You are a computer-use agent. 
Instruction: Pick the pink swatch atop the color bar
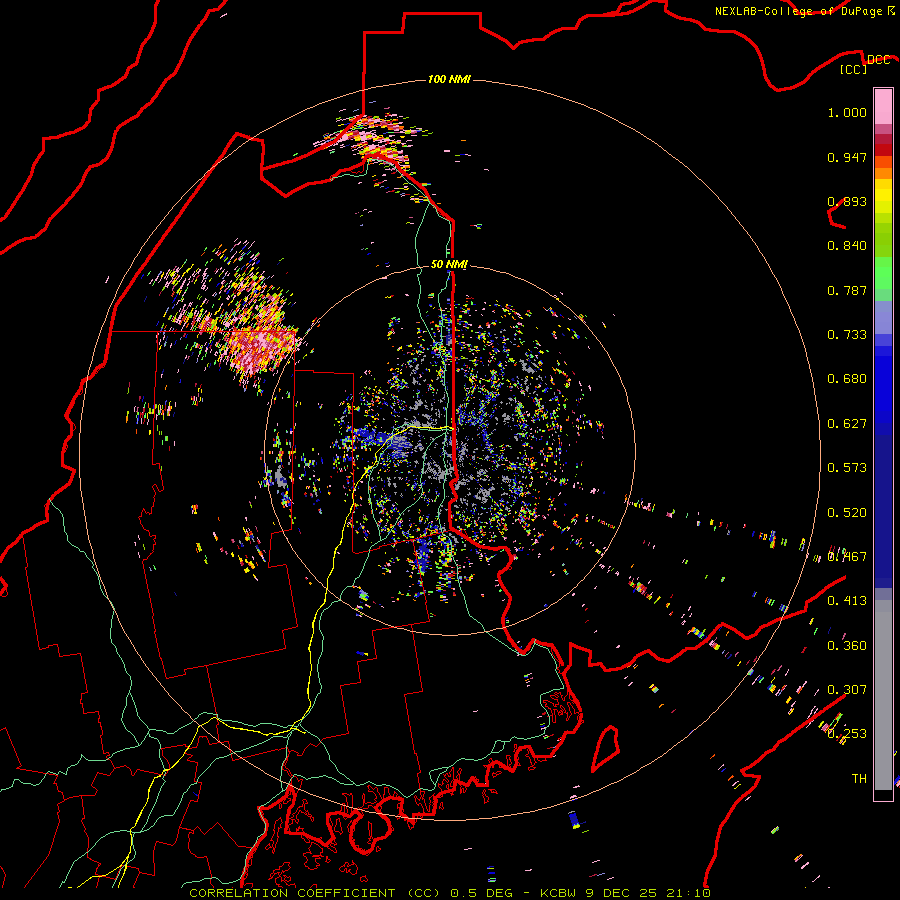[883, 106]
